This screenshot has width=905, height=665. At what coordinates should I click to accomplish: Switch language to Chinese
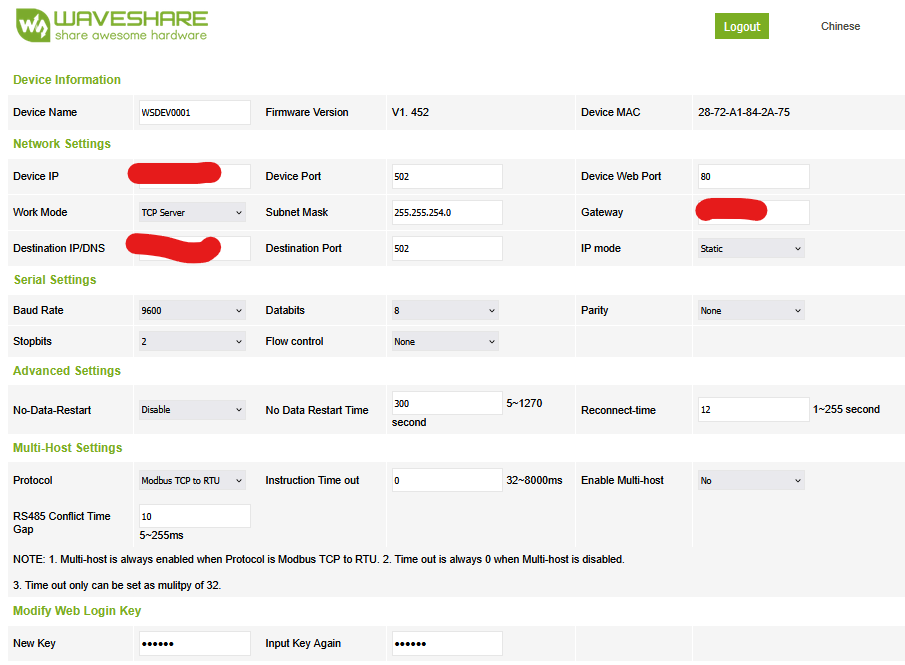tap(840, 27)
